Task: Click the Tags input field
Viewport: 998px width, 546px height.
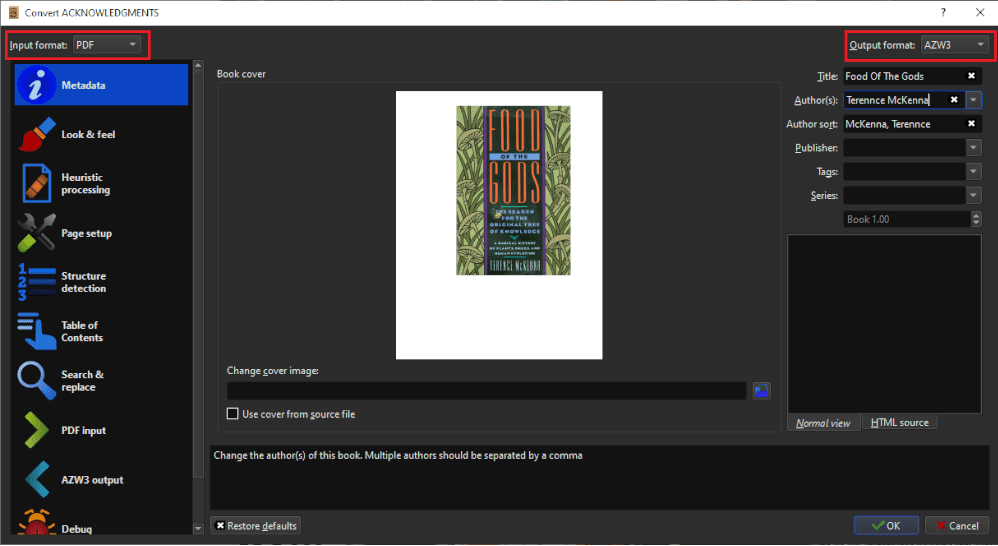Action: click(904, 171)
